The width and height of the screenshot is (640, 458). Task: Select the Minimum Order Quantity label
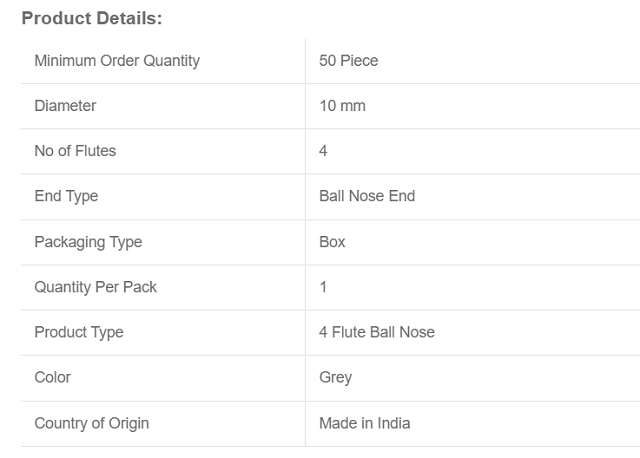[117, 61]
